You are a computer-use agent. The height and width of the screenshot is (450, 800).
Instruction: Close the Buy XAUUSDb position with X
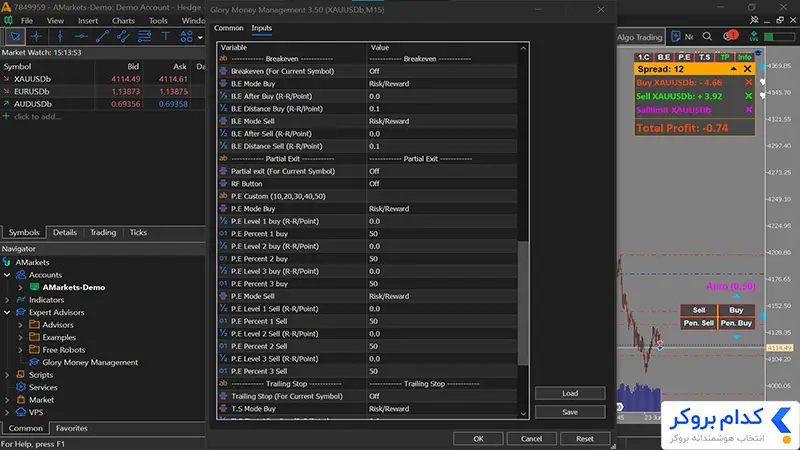[748, 82]
